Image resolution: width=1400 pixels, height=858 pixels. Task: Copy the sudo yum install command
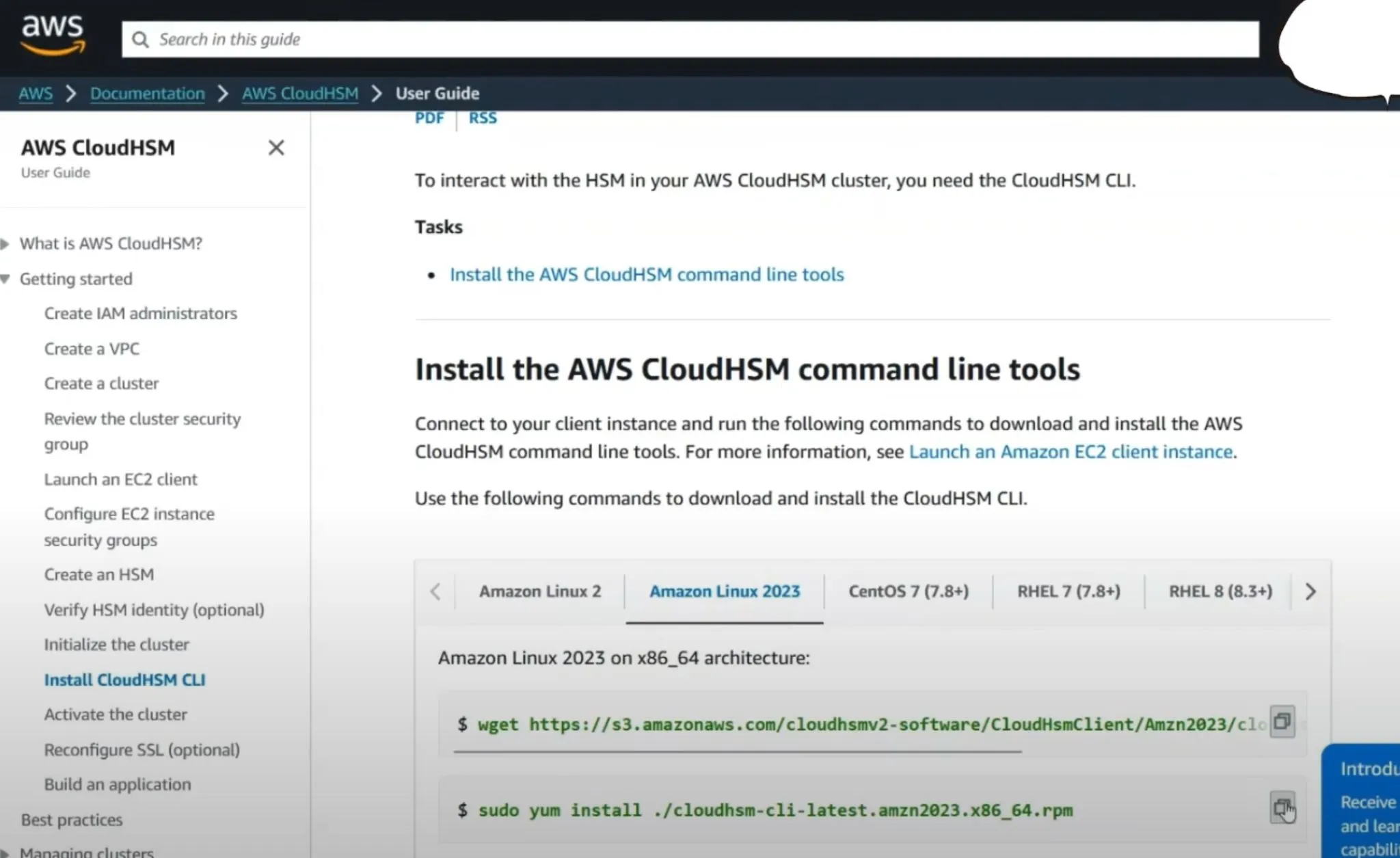click(x=1284, y=807)
